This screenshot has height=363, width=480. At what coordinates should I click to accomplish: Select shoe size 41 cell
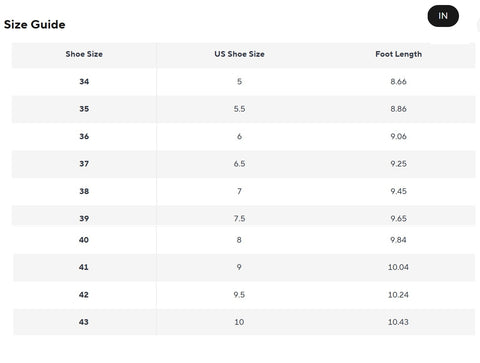coord(84,267)
